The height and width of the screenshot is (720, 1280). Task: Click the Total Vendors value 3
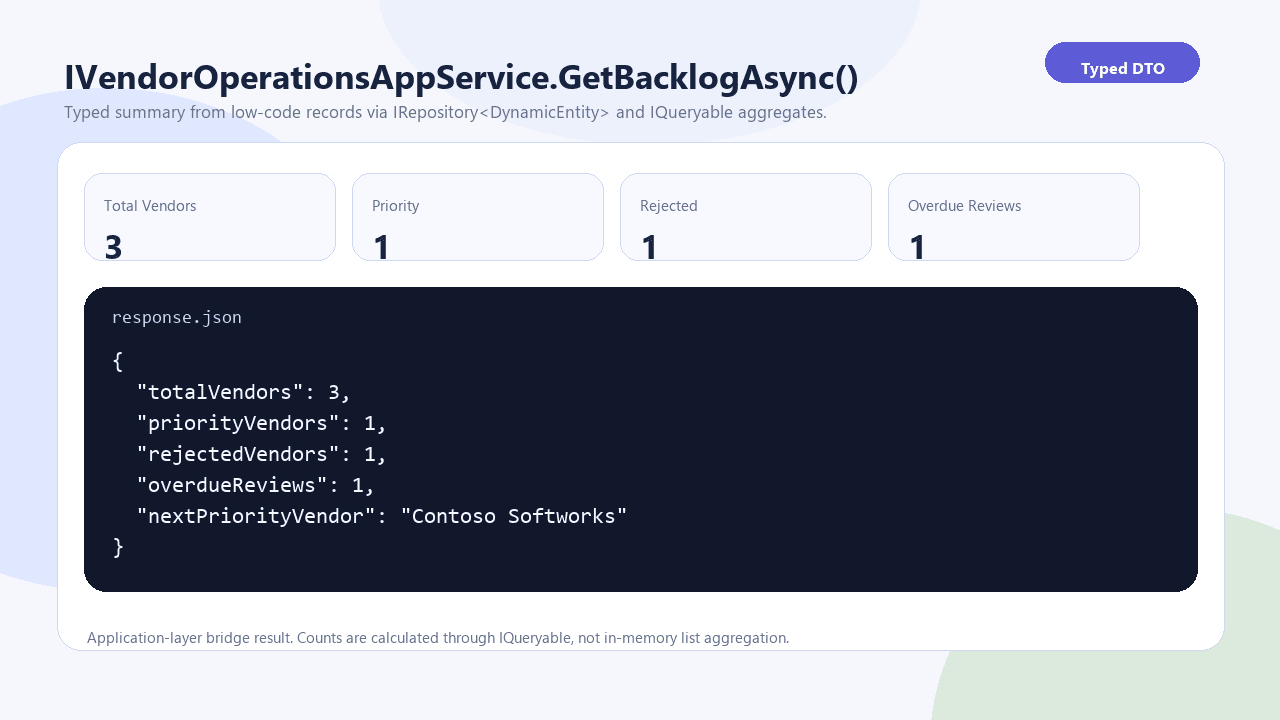pyautogui.click(x=113, y=247)
